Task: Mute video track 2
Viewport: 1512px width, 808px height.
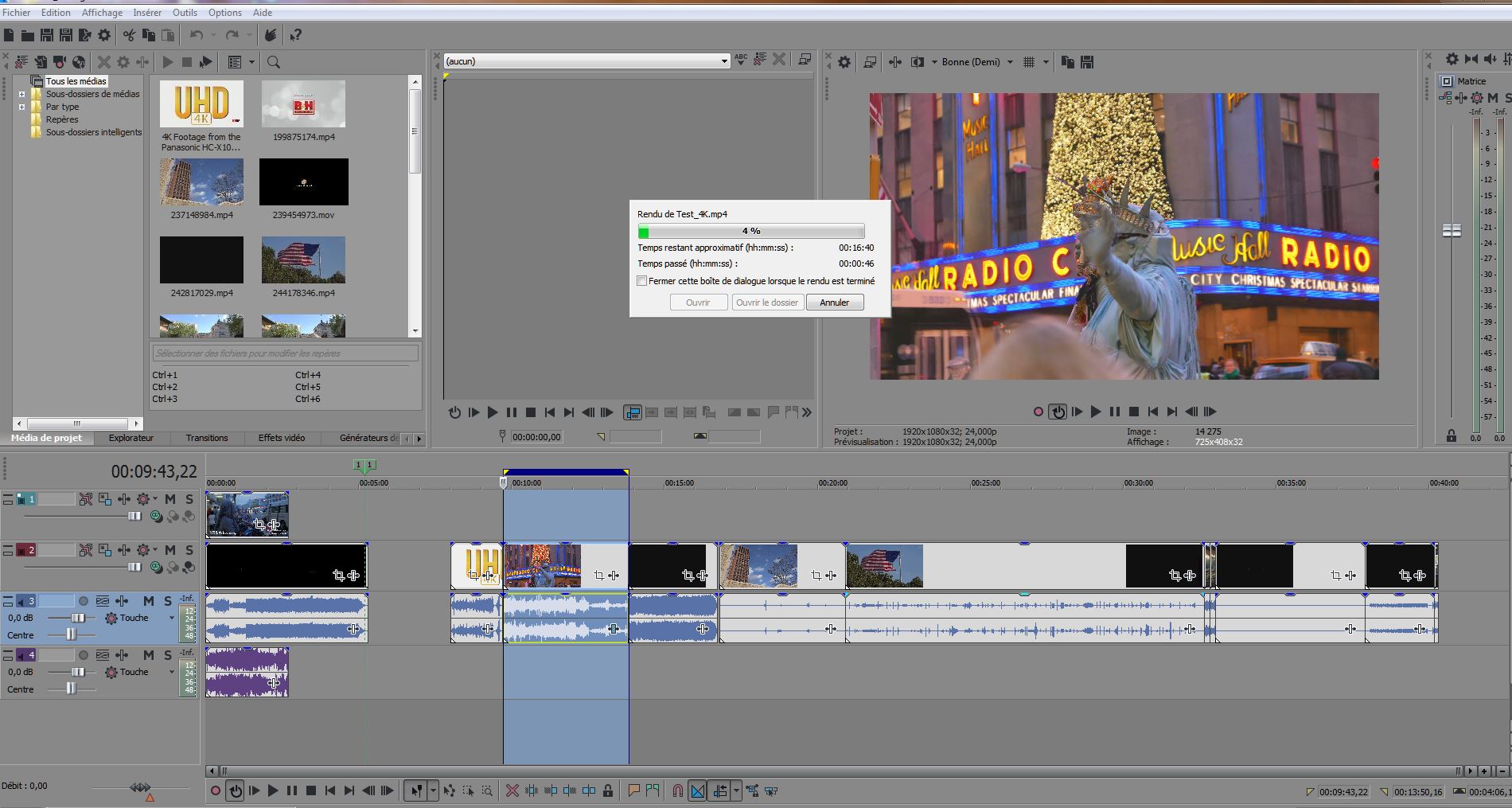Action: tap(170, 550)
